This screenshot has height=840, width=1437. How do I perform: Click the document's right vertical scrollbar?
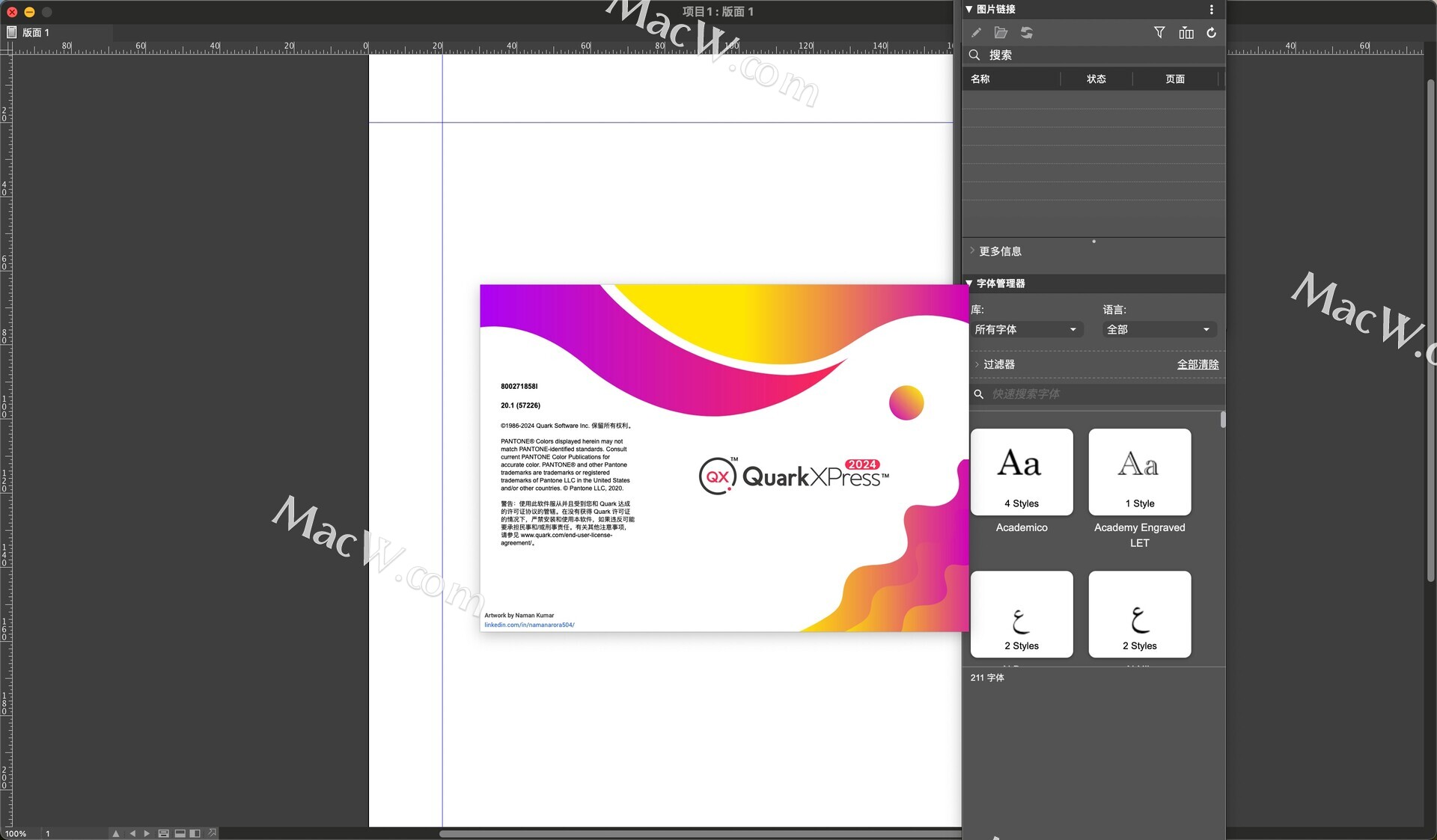pyautogui.click(x=1430, y=329)
